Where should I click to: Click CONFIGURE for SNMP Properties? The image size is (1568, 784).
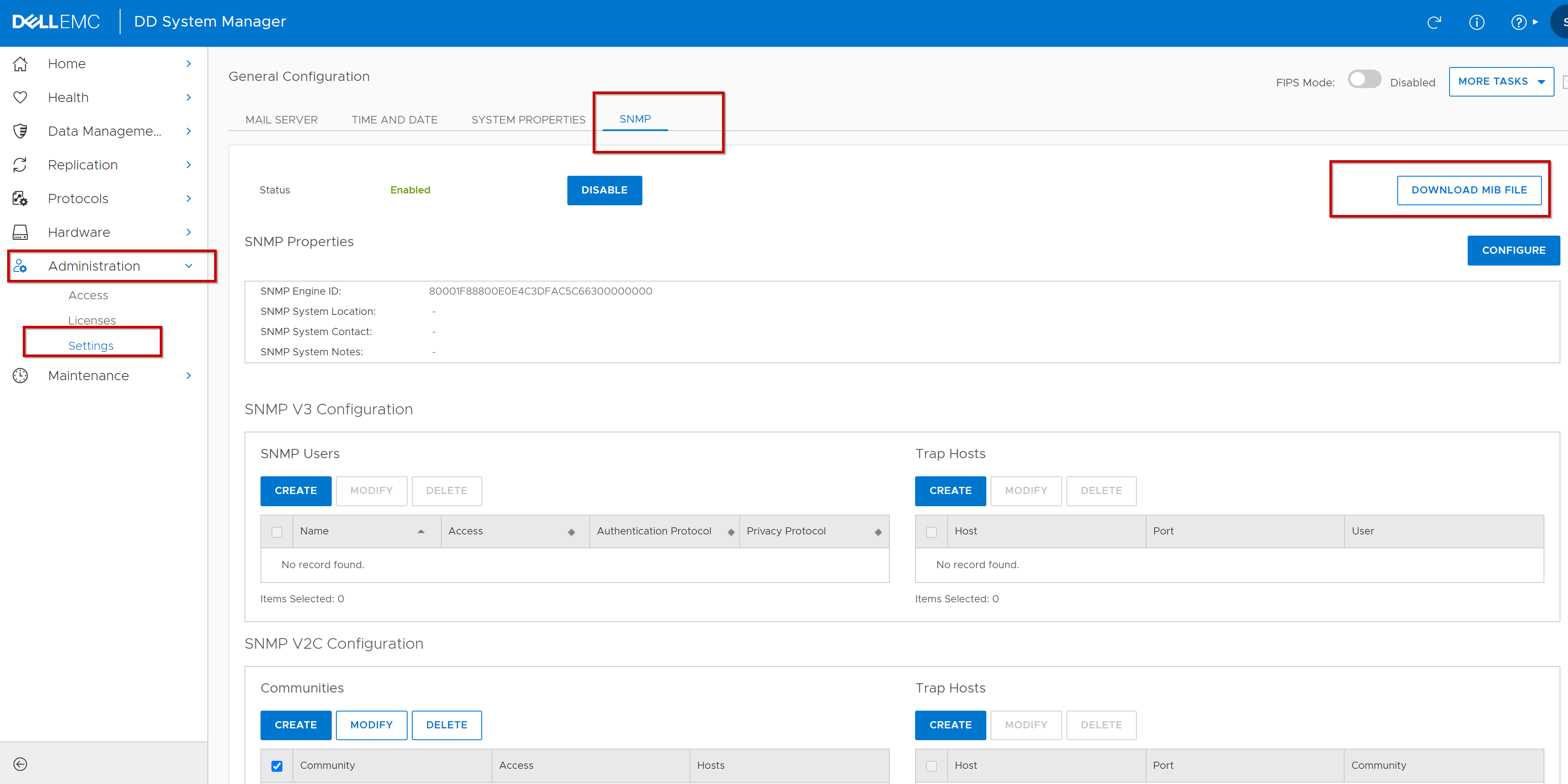1514,250
